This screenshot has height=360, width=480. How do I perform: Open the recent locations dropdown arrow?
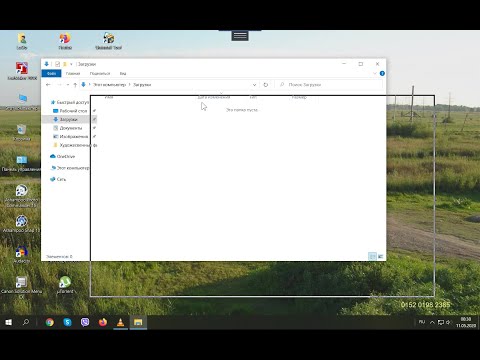pyautogui.click(x=68, y=85)
